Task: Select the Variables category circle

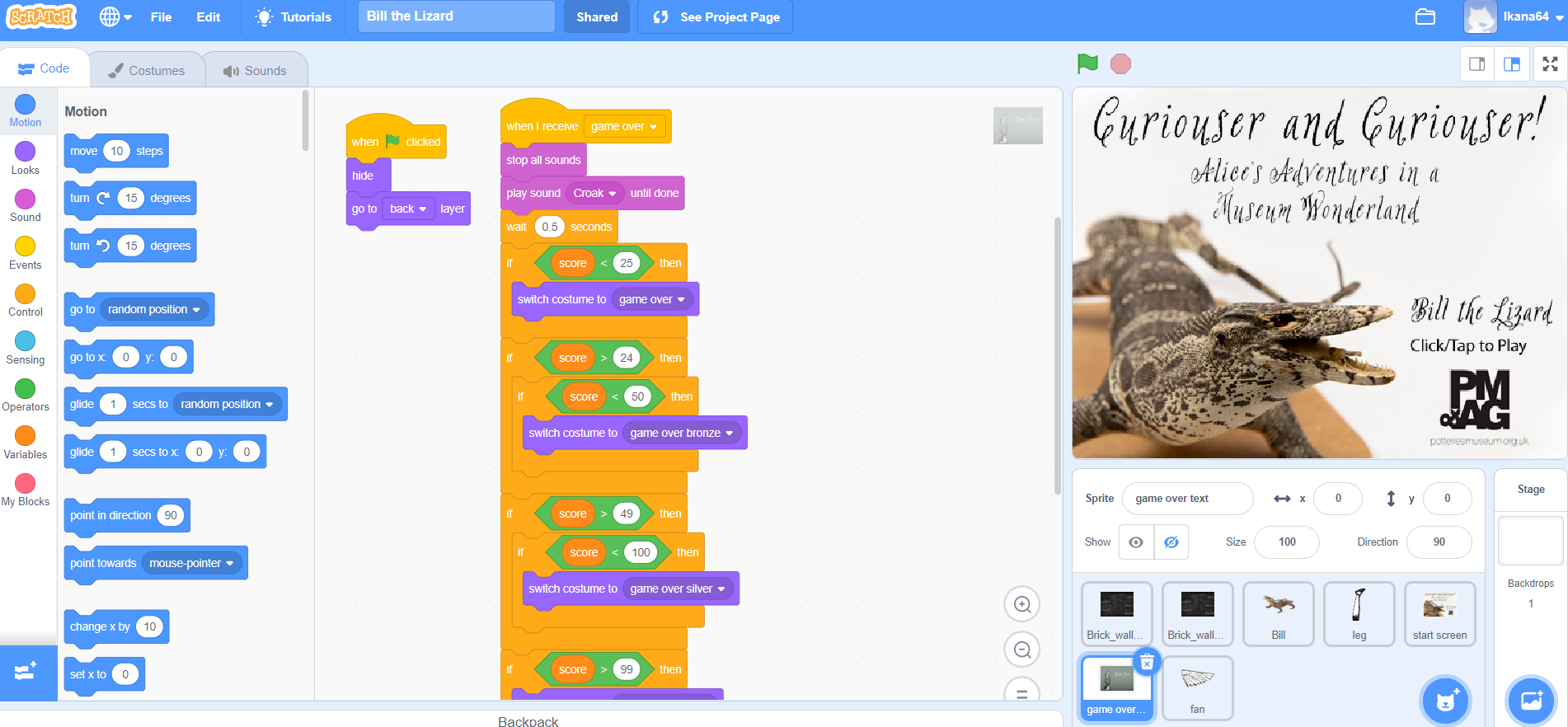Action: click(x=26, y=435)
